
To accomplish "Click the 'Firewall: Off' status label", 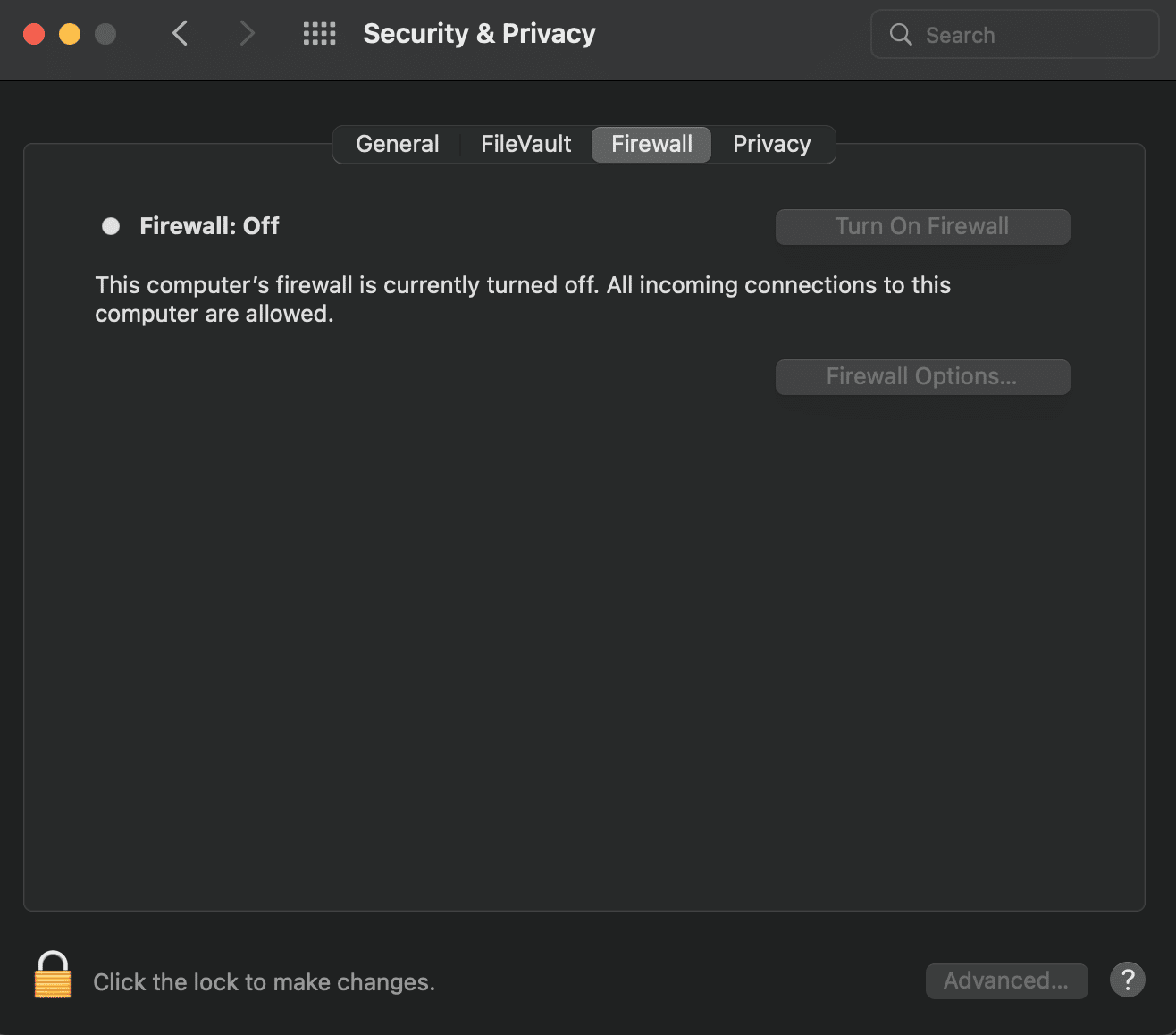I will pyautogui.click(x=209, y=226).
